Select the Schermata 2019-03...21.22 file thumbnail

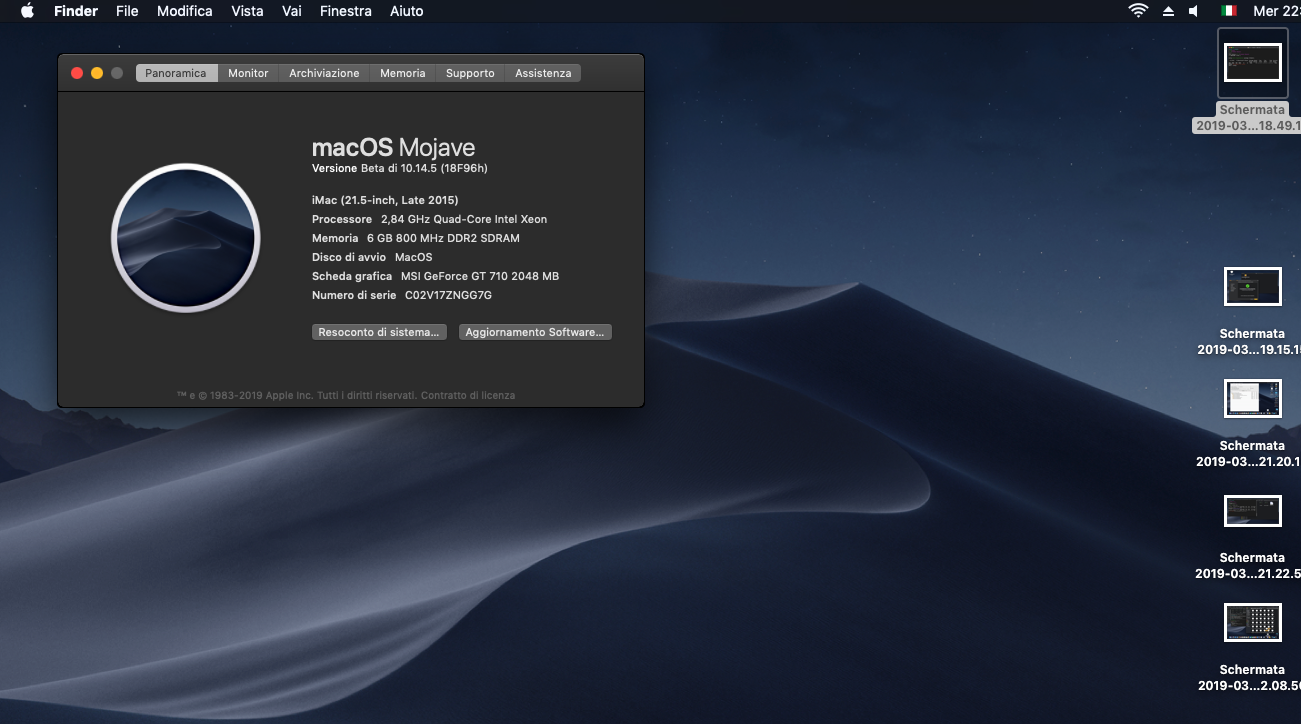[1253, 511]
